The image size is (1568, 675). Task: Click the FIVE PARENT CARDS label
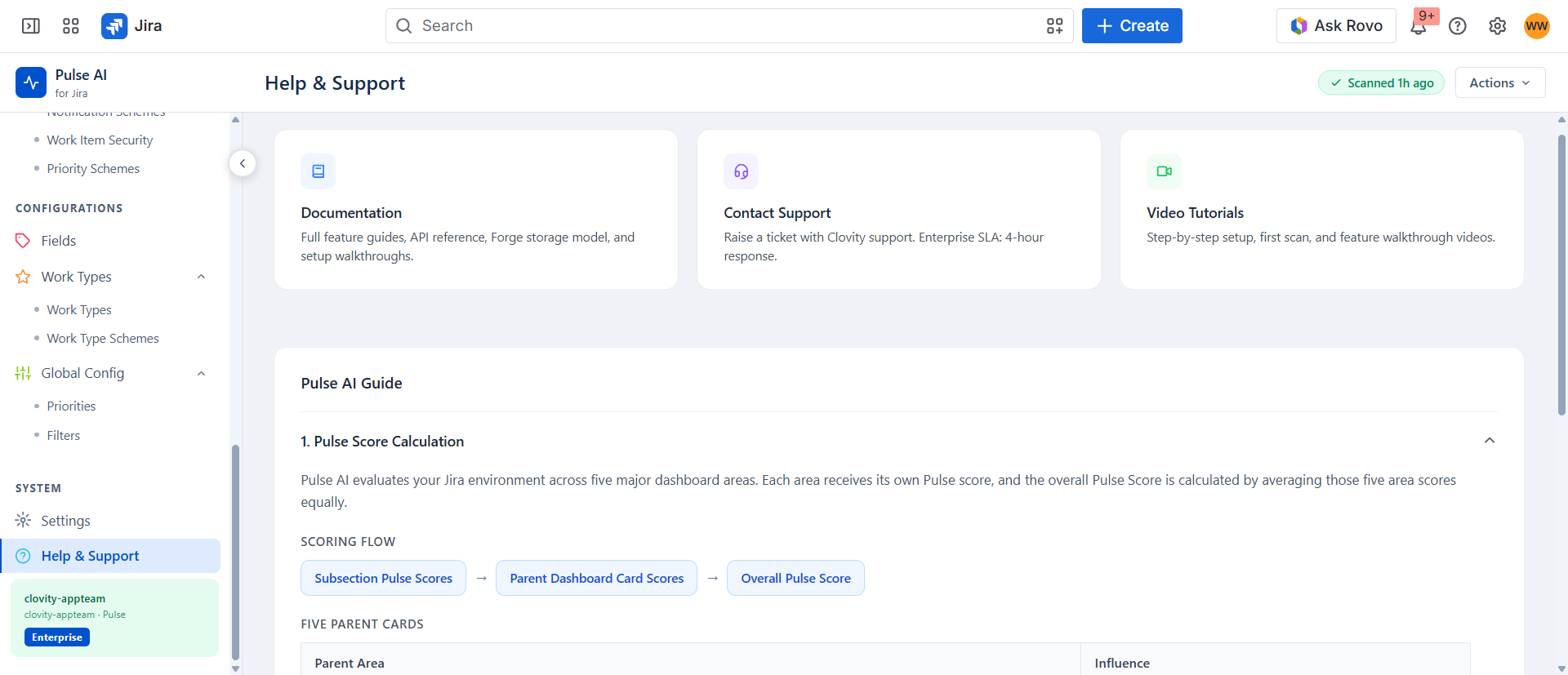click(x=362, y=624)
